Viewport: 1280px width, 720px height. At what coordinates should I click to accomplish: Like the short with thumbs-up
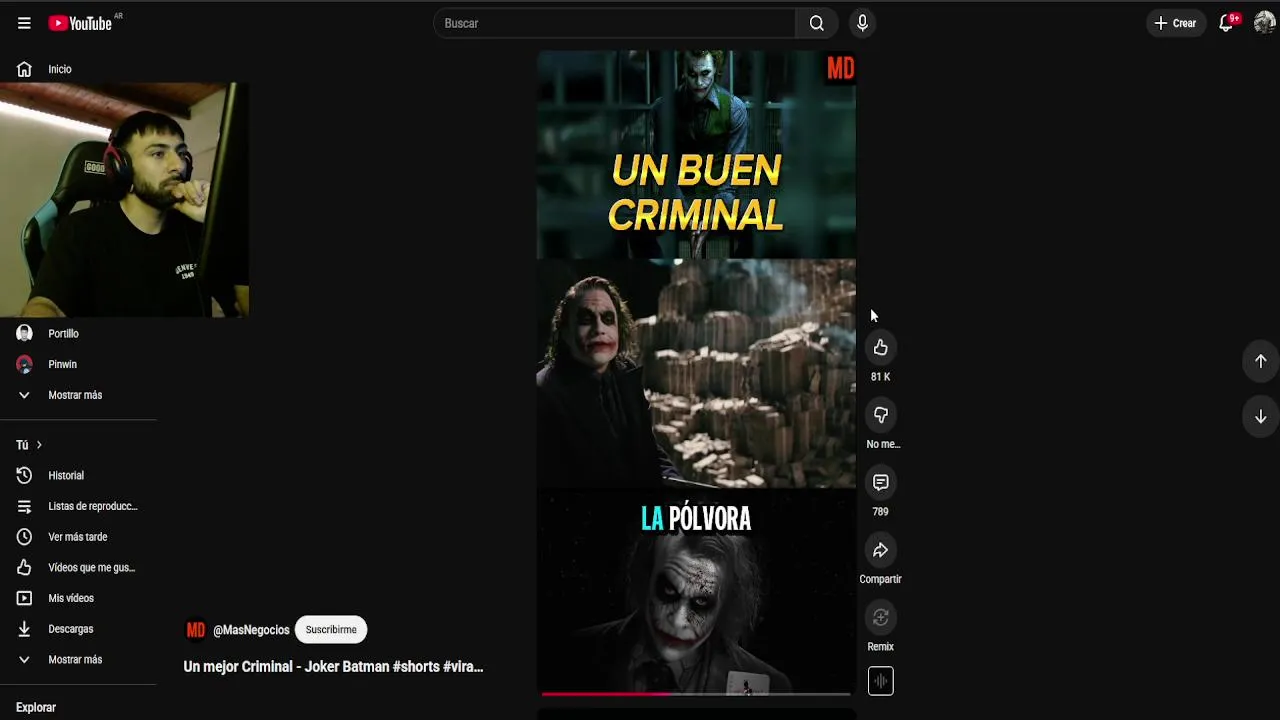(x=880, y=348)
